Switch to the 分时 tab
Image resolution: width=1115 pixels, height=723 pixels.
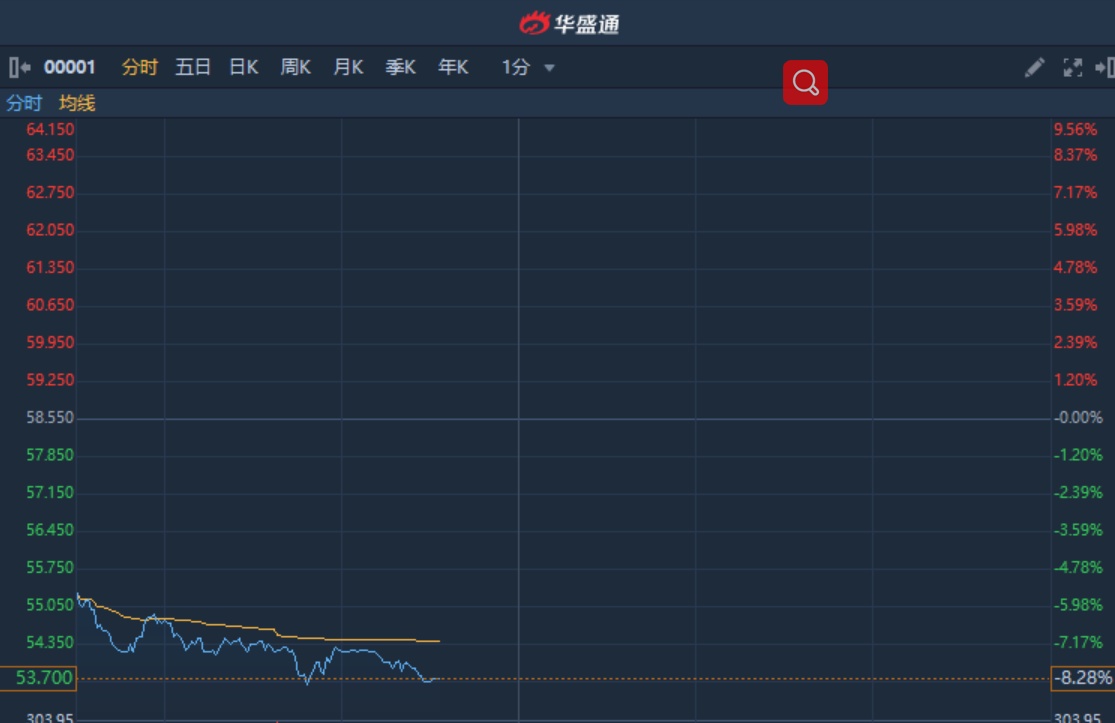click(x=140, y=68)
